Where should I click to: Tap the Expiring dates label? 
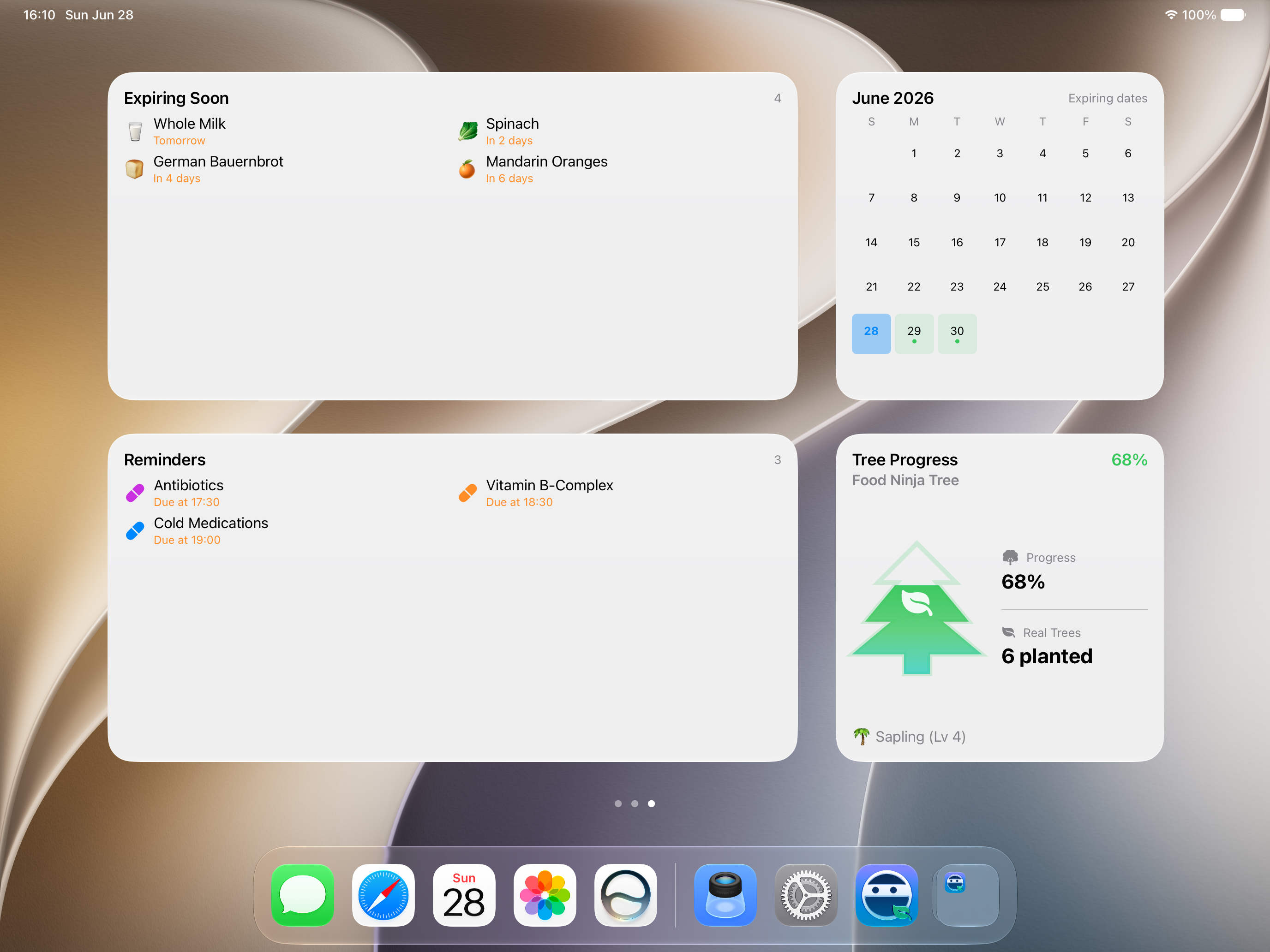[1108, 98]
